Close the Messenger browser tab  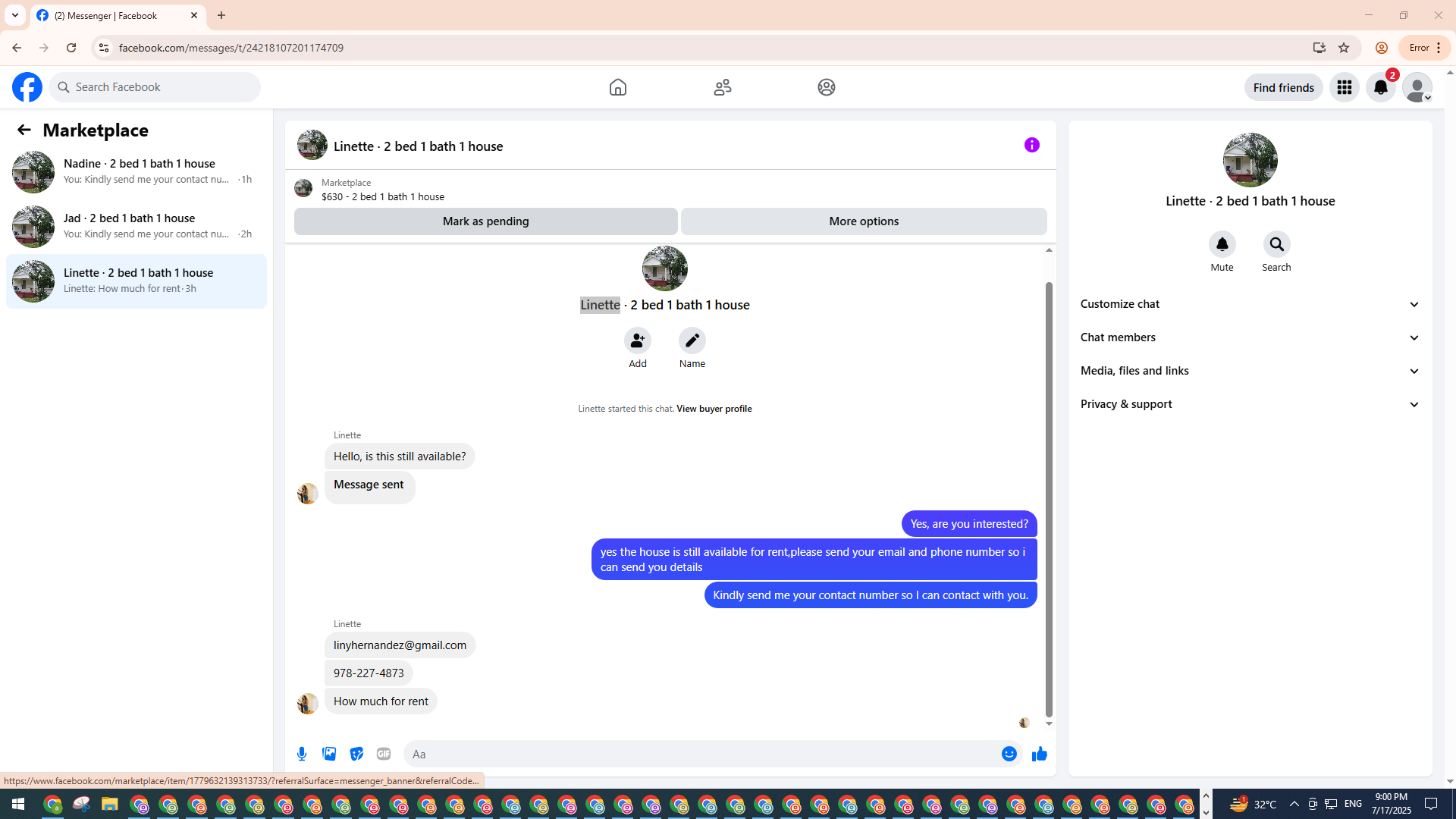pyautogui.click(x=194, y=15)
